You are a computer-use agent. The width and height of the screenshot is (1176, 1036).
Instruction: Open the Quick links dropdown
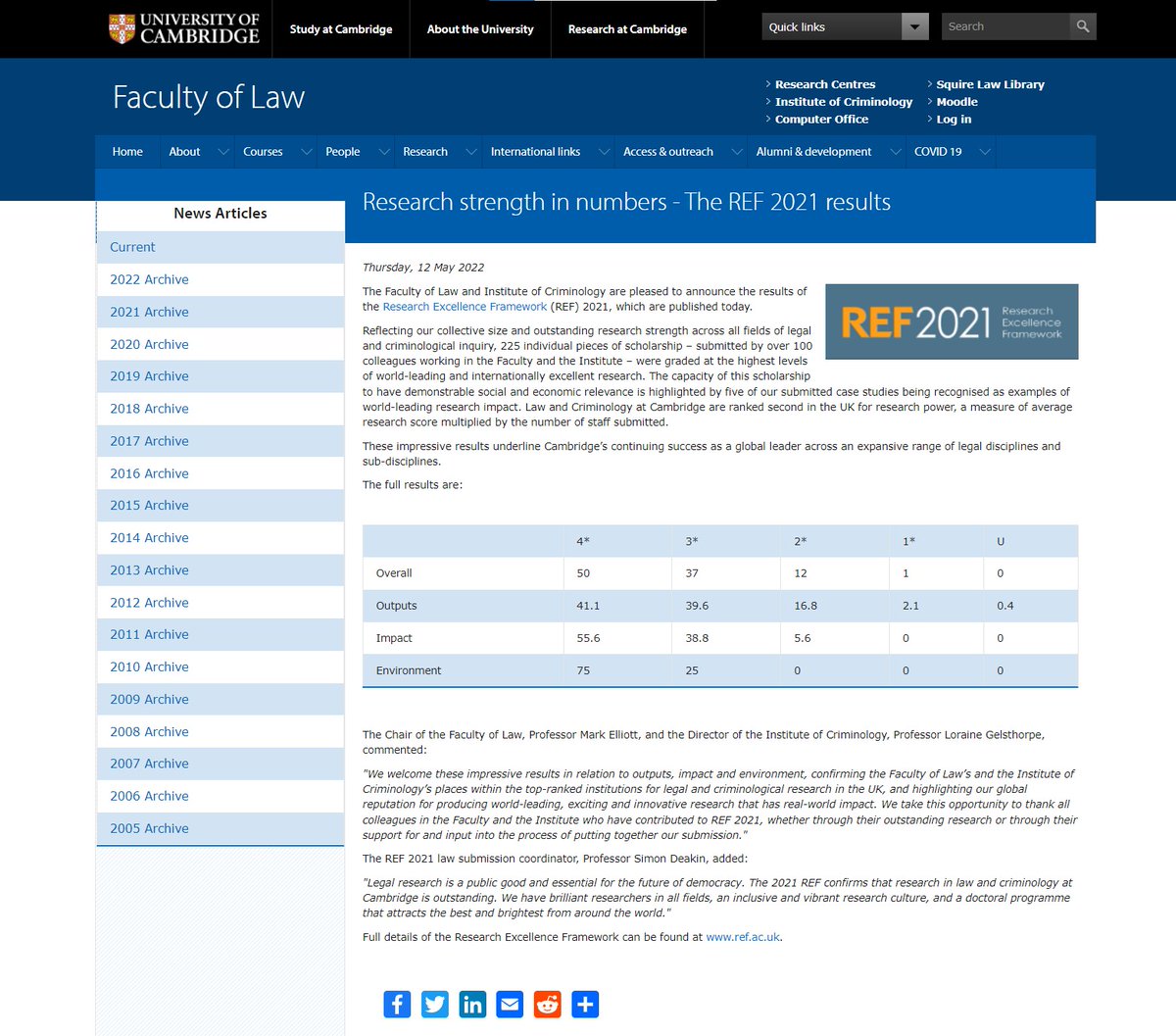pos(845,26)
